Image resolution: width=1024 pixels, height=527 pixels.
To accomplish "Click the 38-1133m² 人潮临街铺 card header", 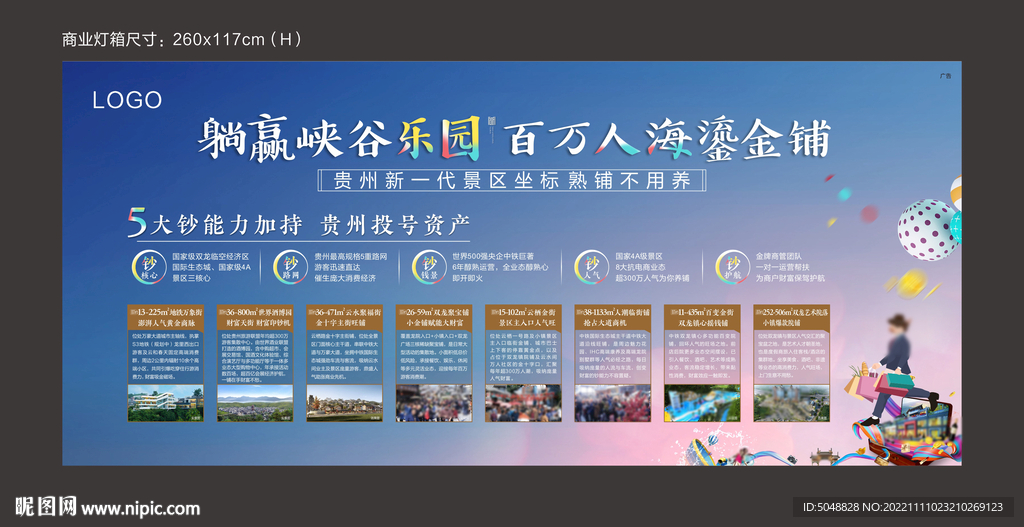I will 613,317.
